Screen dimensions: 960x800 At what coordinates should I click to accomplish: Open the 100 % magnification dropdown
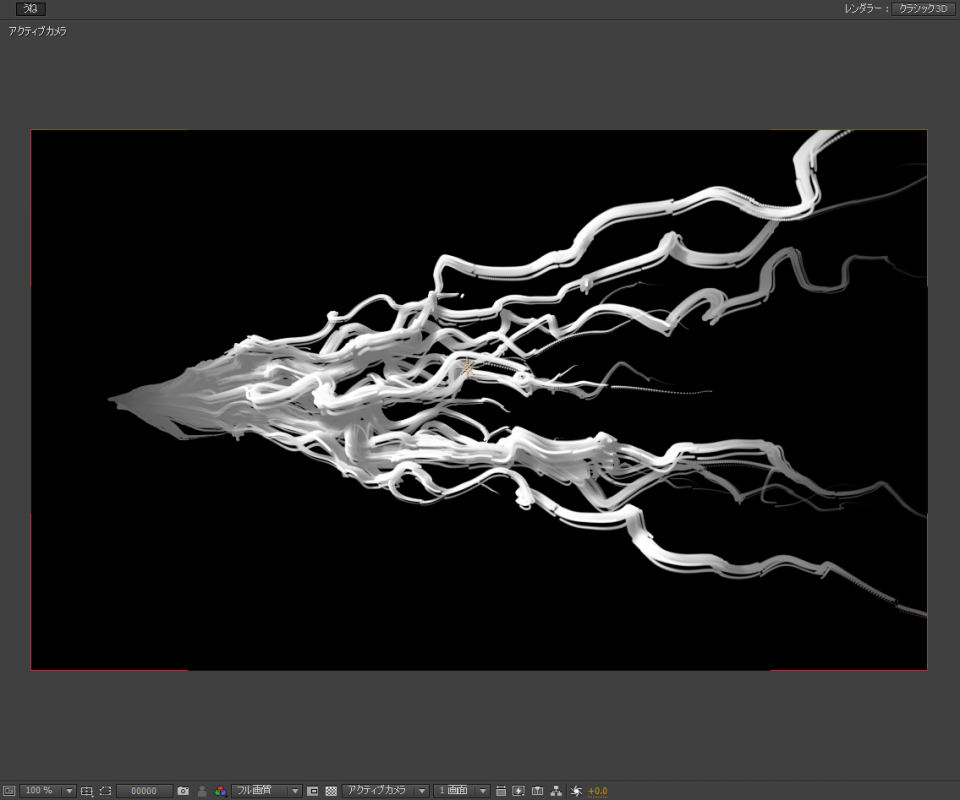pos(47,791)
